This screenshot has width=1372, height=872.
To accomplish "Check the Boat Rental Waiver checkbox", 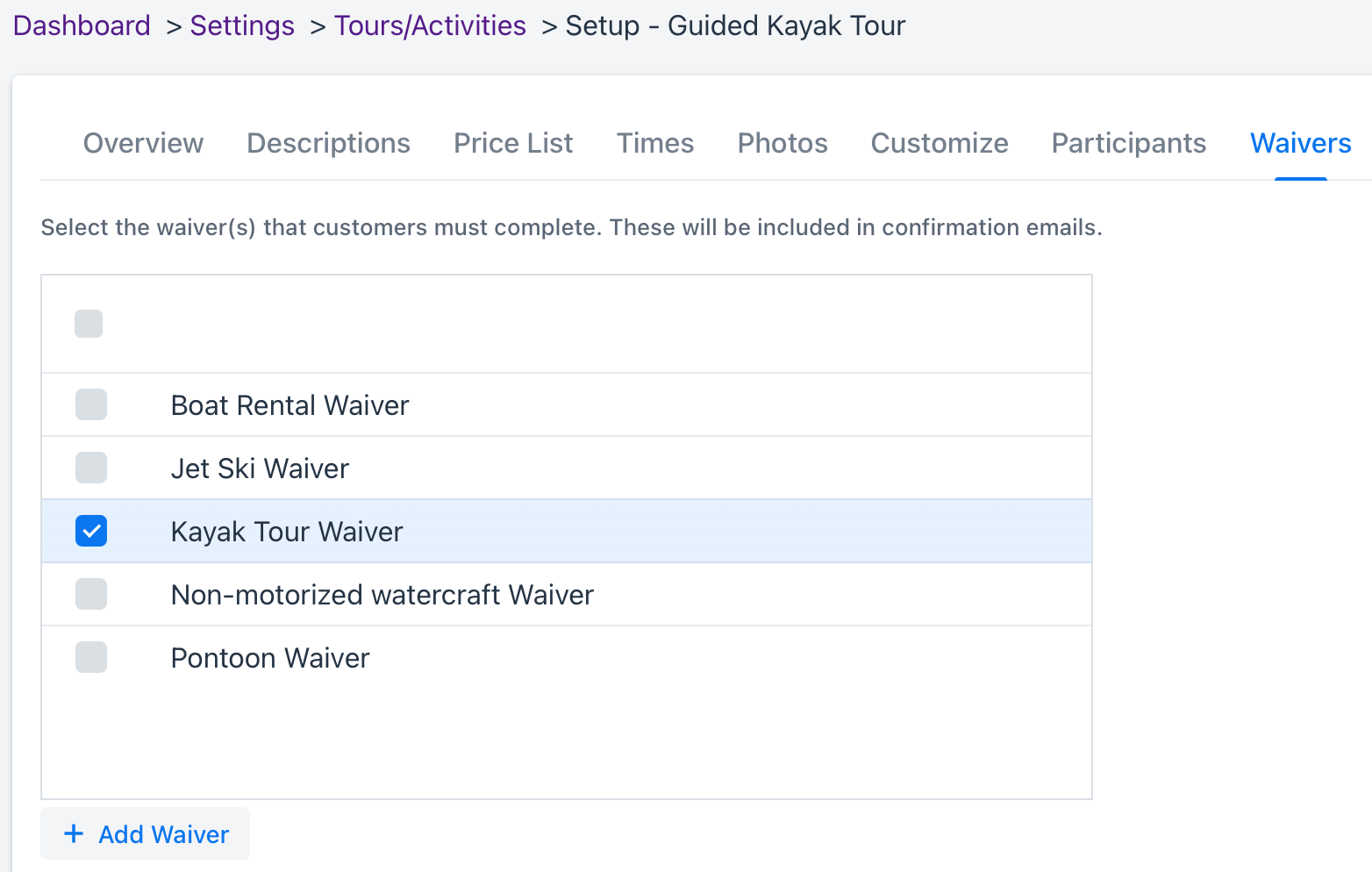I will 91,404.
